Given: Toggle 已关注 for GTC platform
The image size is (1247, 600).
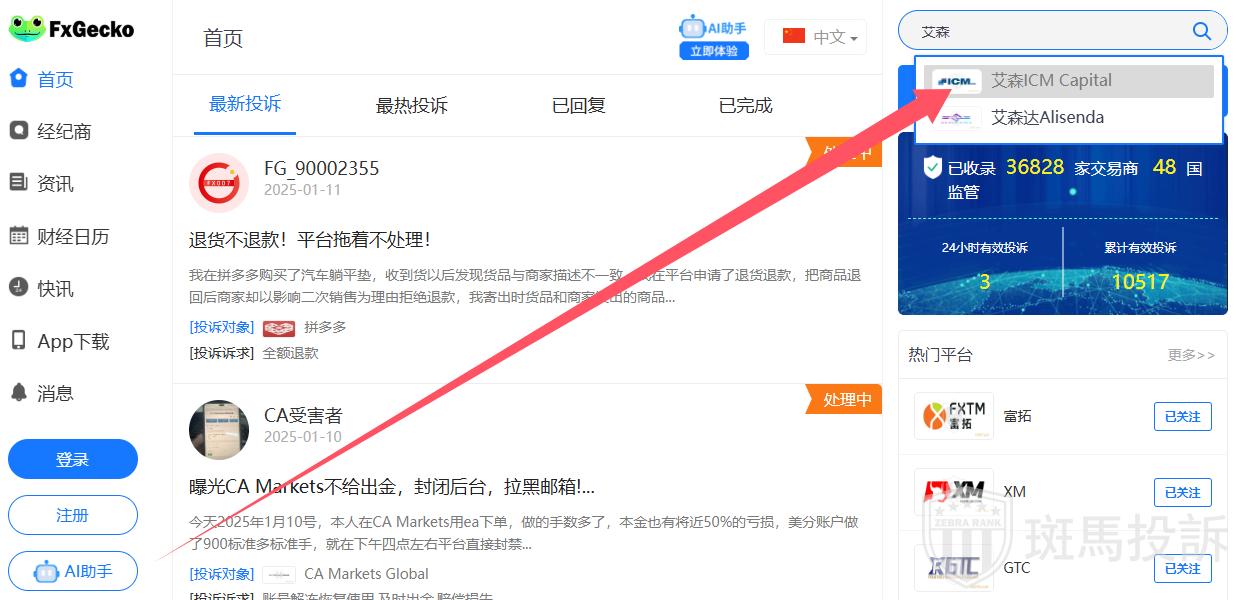Looking at the screenshot, I should tap(1182, 568).
